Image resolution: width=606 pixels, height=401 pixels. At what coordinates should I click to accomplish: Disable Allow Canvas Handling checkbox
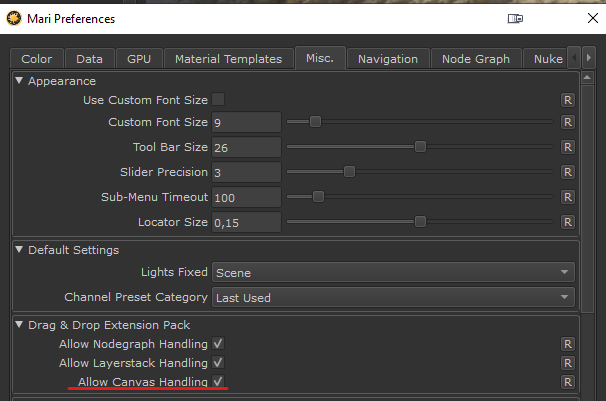(x=218, y=382)
